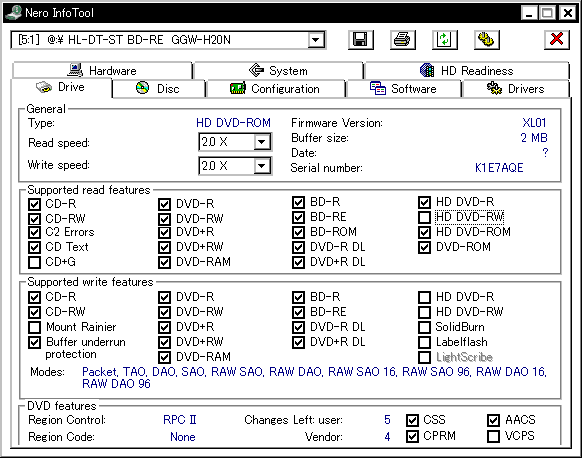Open the Read speed dropdown
The width and height of the screenshot is (582, 458).
pos(262,142)
